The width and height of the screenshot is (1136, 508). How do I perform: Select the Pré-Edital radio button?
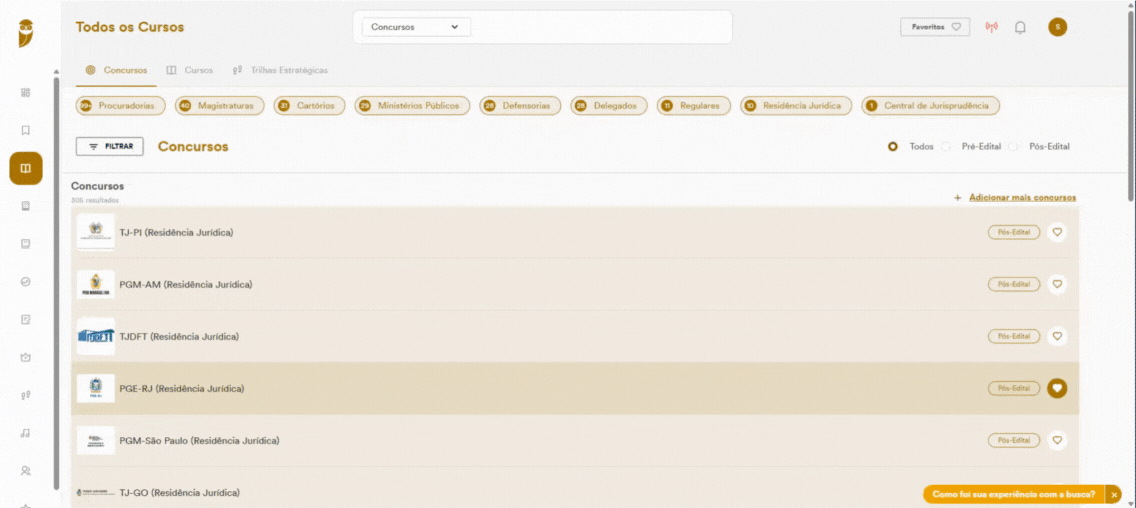946,146
